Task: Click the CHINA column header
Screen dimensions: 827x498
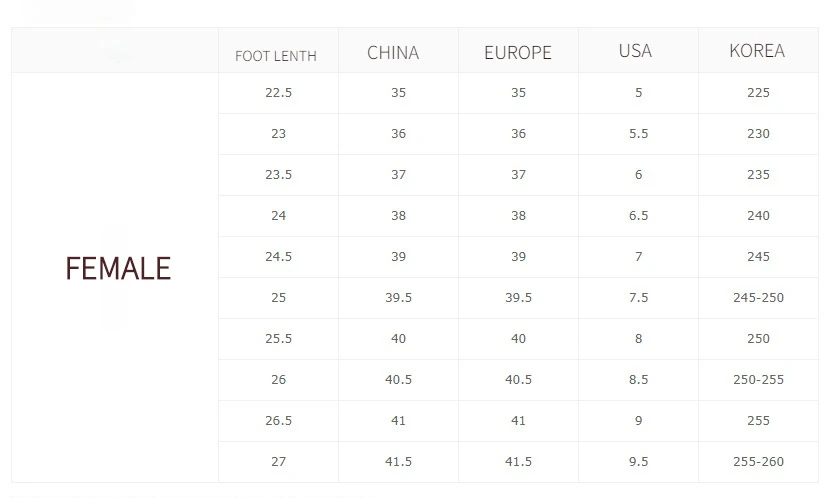Action: coord(393,52)
